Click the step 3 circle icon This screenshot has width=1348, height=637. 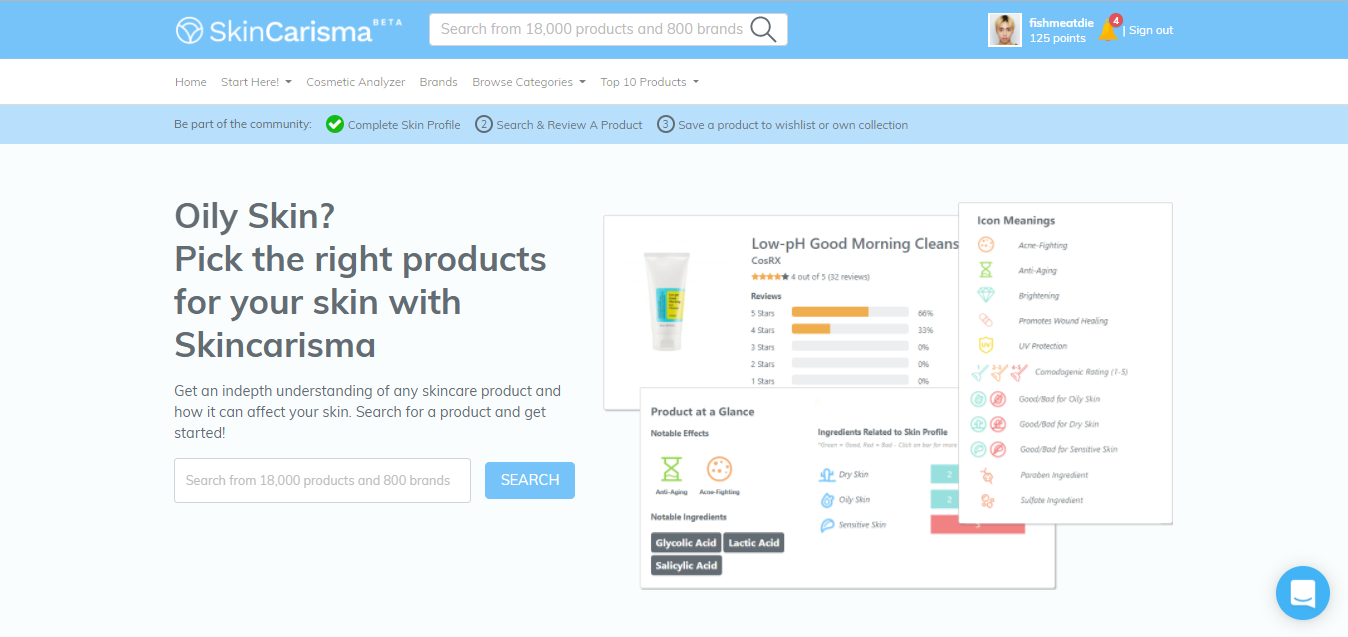(x=666, y=124)
